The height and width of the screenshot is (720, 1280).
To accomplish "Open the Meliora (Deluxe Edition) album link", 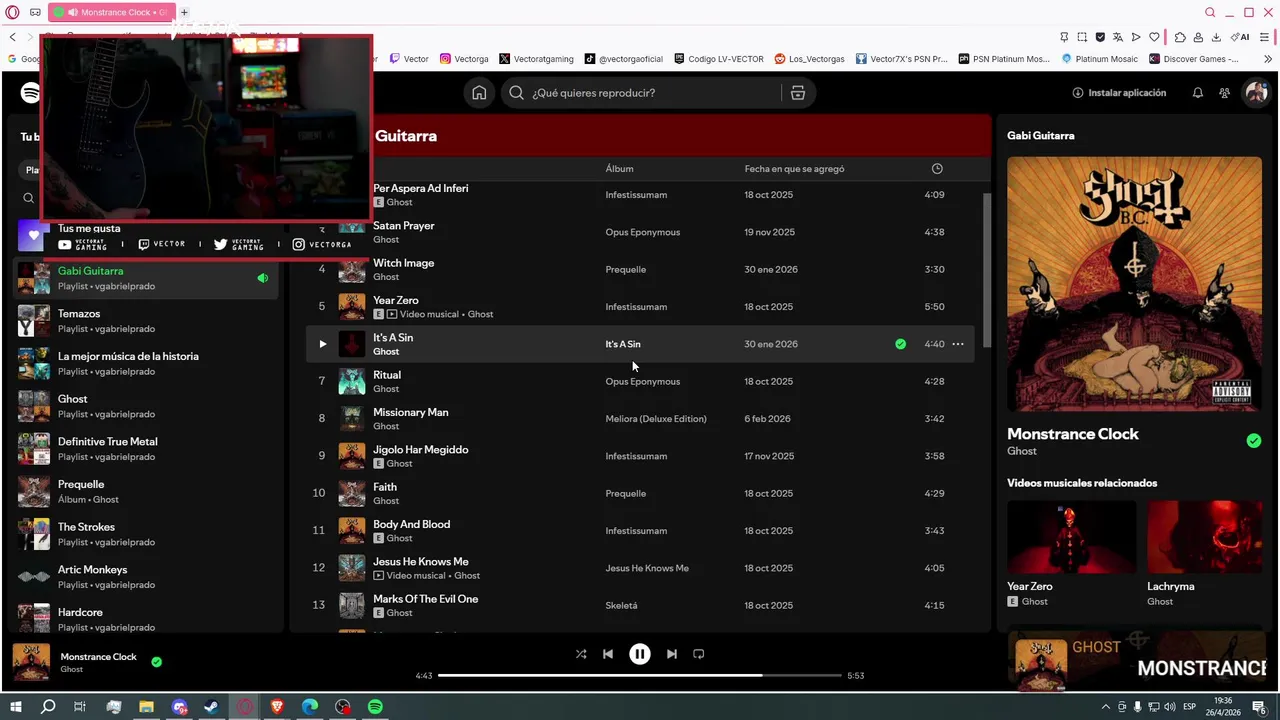I will pos(656,419).
